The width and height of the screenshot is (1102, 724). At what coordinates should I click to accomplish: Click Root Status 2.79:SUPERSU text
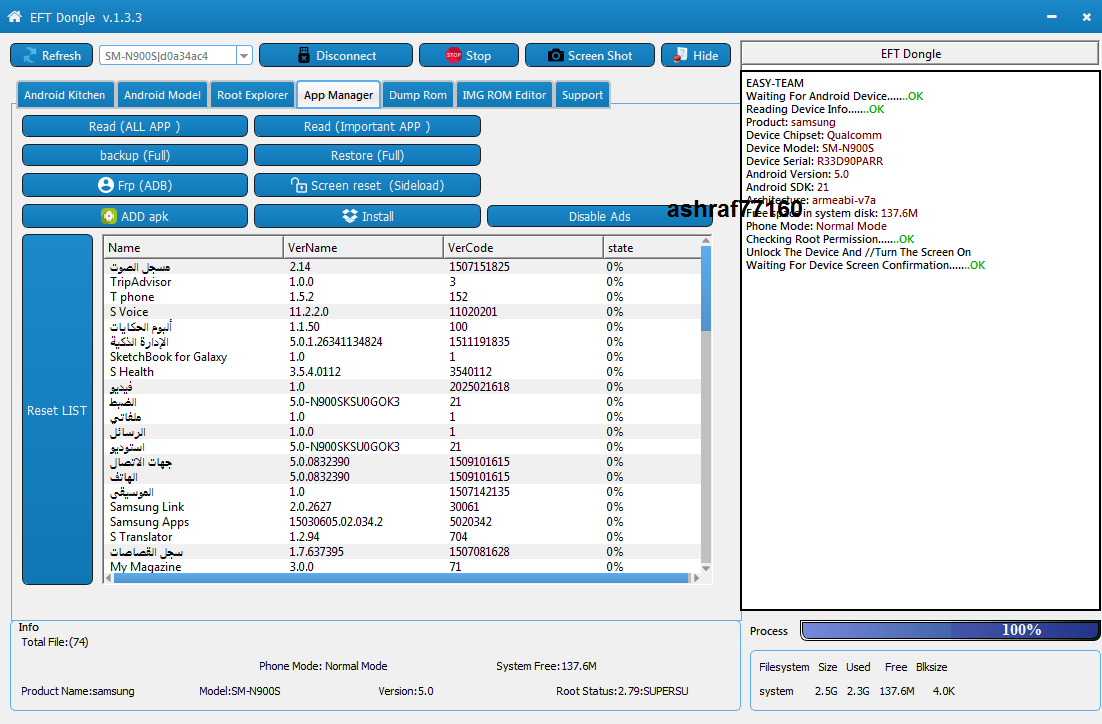click(x=622, y=691)
